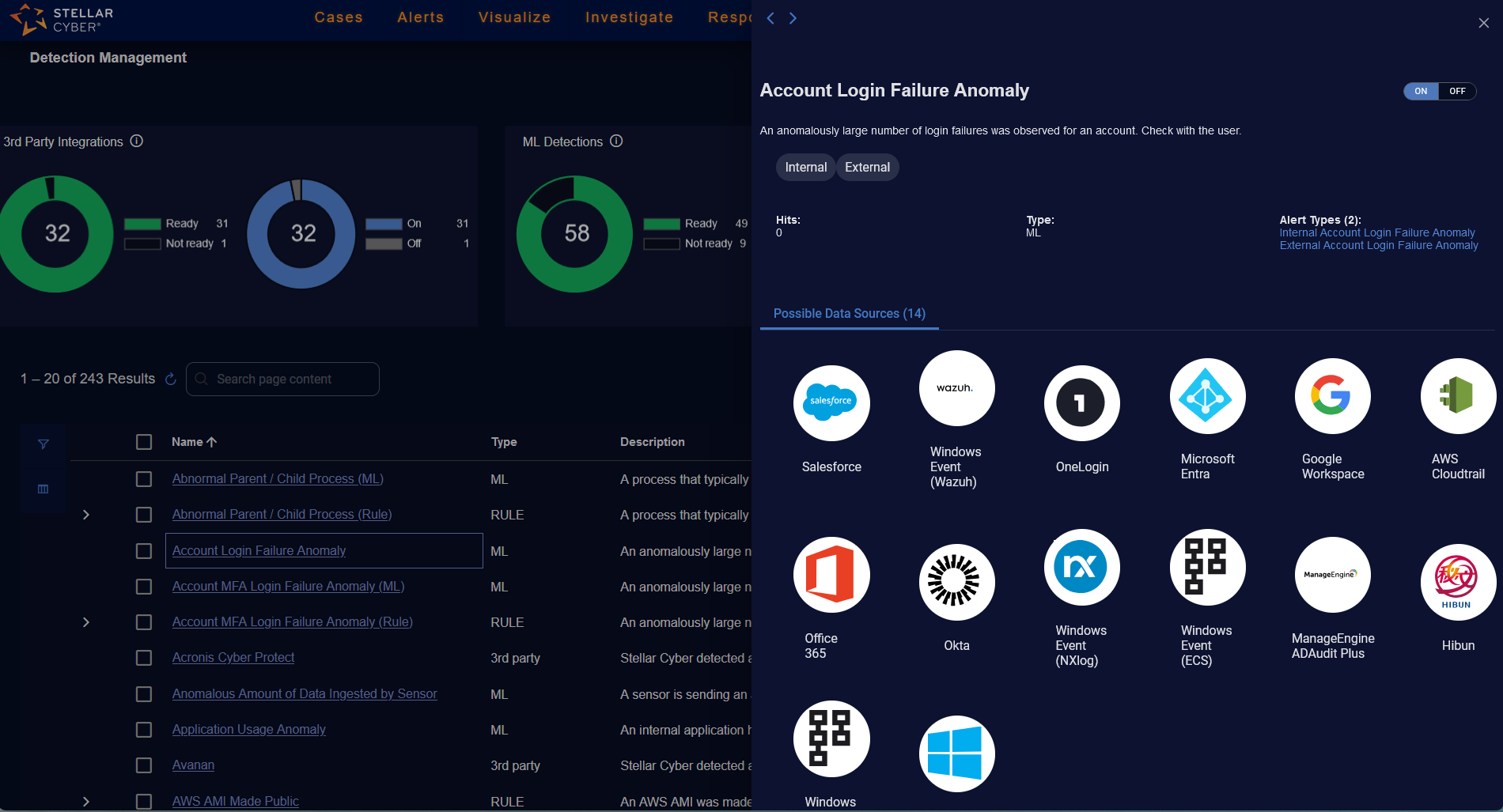This screenshot has height=812, width=1503.
Task: Click the Salesforce data source icon
Action: [831, 403]
